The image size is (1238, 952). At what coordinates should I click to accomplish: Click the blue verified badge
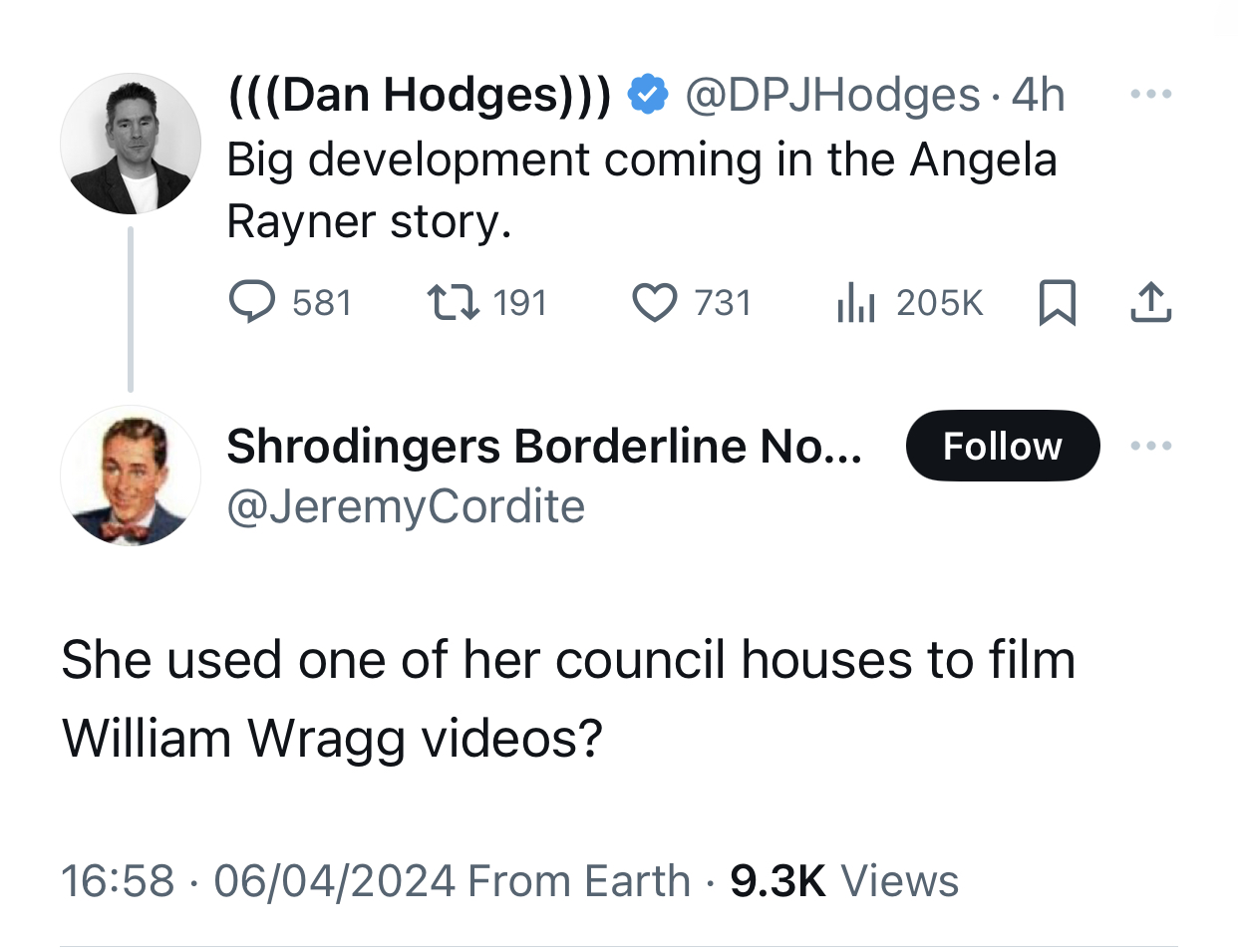[648, 95]
